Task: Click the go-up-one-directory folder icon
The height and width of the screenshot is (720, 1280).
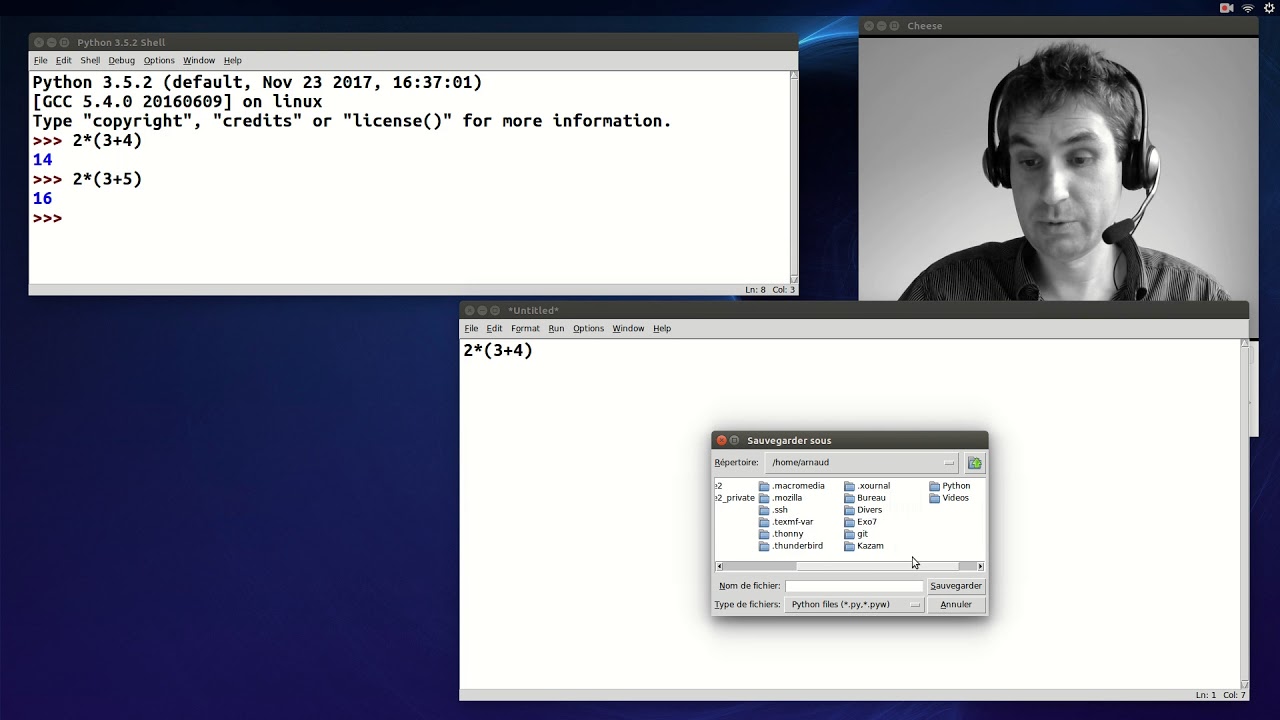Action: click(975, 463)
